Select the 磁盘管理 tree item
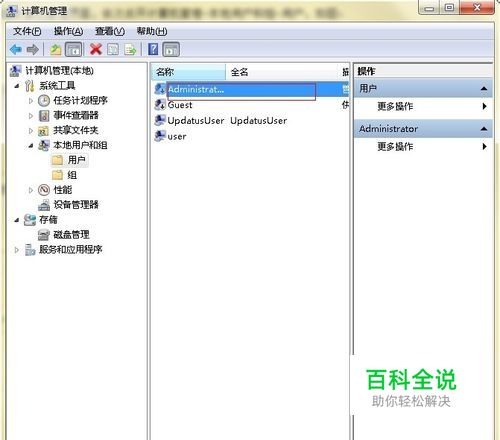Screen dimensions: 500x440 71,235
